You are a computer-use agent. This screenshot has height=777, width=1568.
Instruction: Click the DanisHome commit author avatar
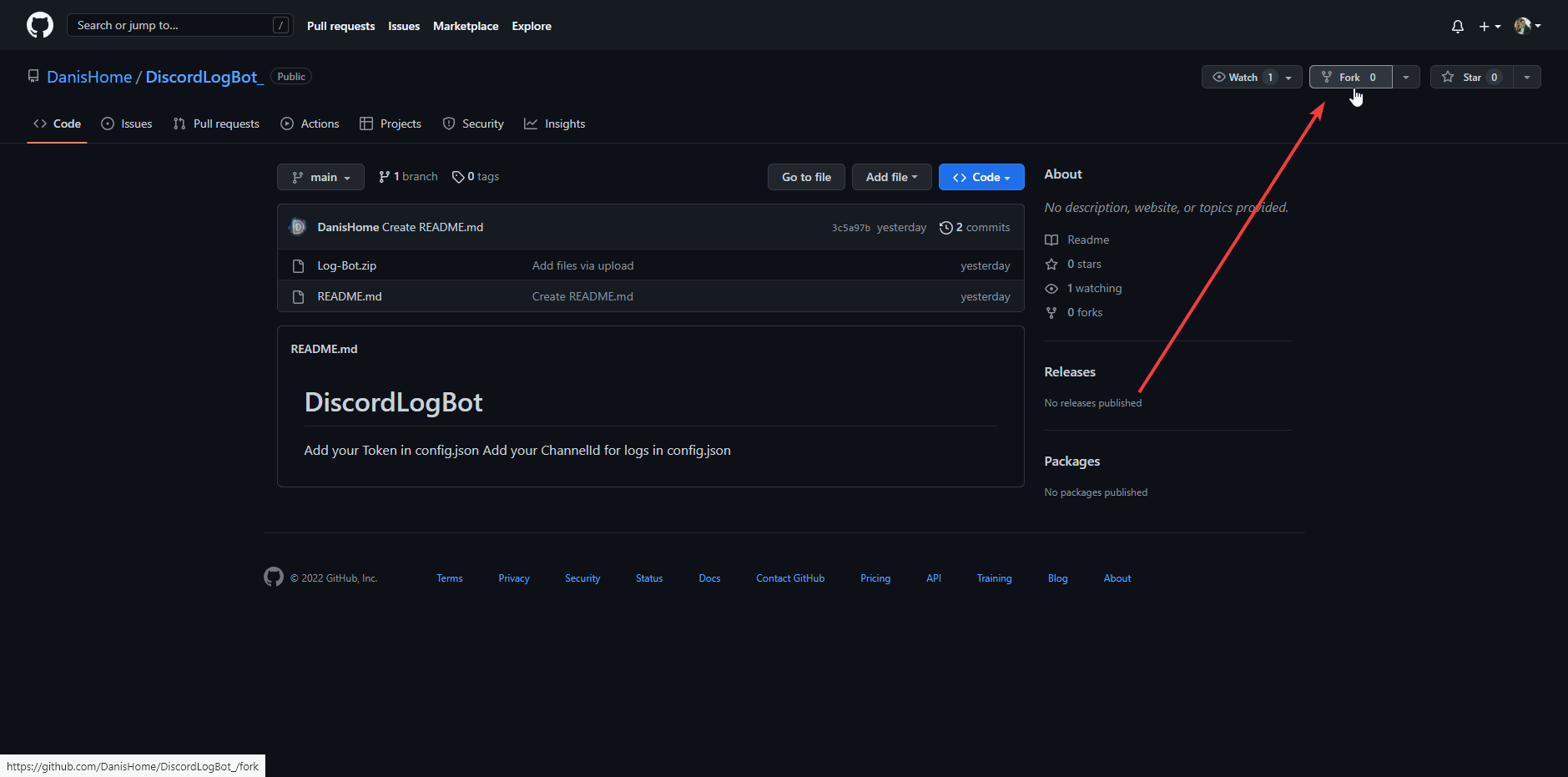pos(298,227)
